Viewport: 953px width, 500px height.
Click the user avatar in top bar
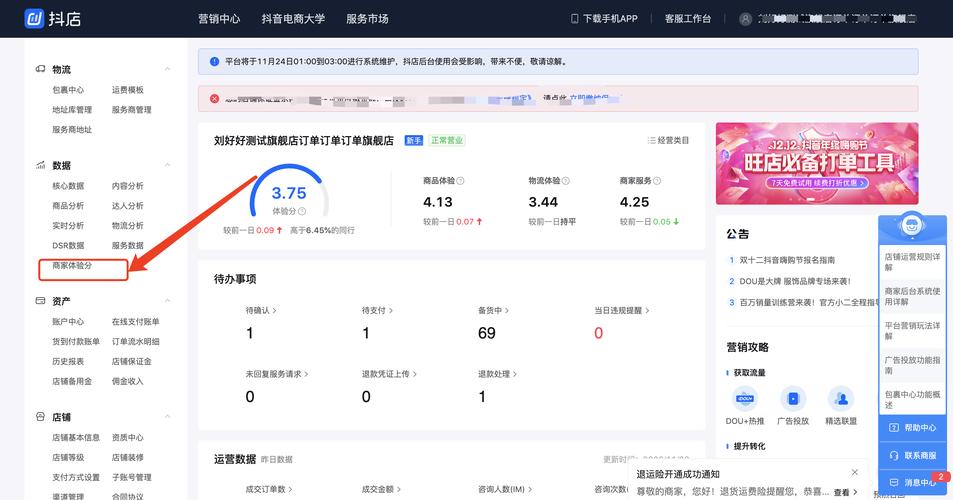(x=746, y=19)
